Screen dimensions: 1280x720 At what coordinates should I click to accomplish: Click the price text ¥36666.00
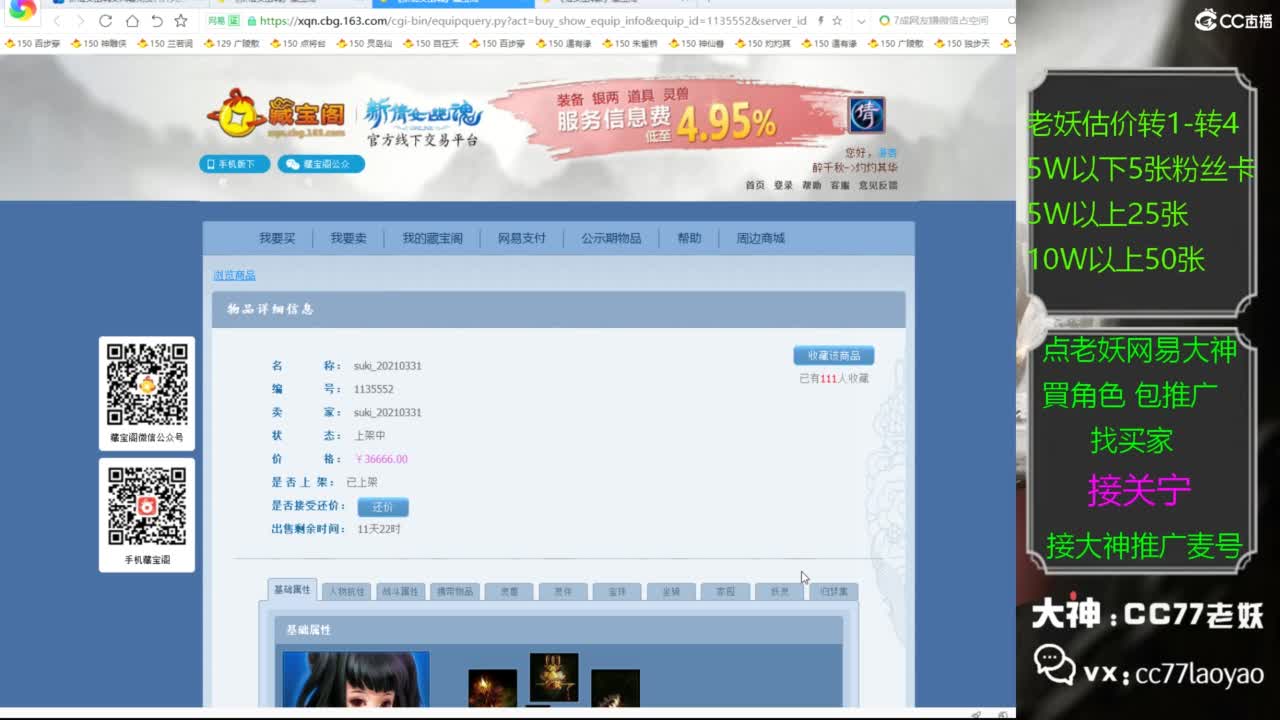pos(381,459)
